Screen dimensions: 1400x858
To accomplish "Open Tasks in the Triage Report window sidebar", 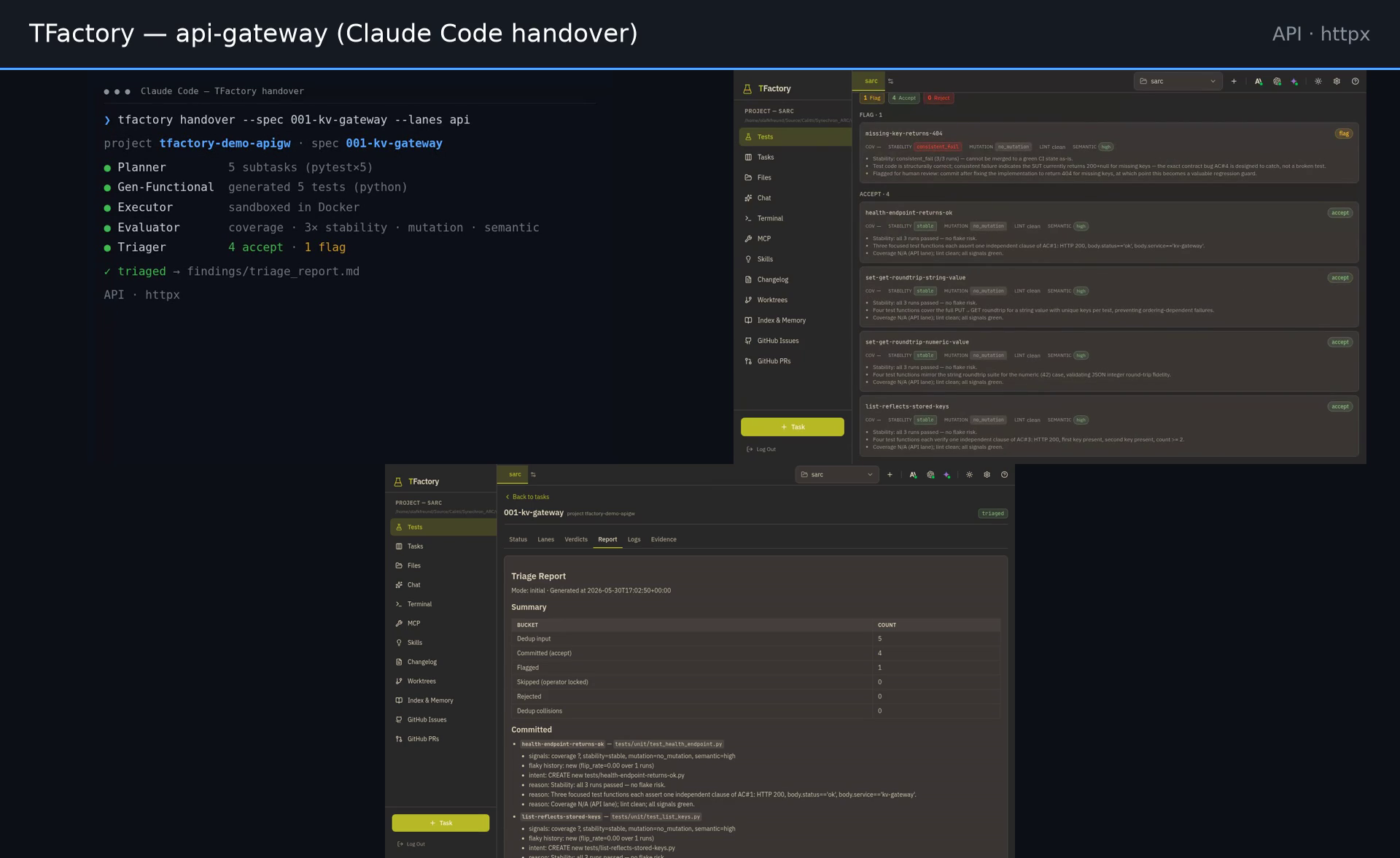I will pyautogui.click(x=443, y=546).
